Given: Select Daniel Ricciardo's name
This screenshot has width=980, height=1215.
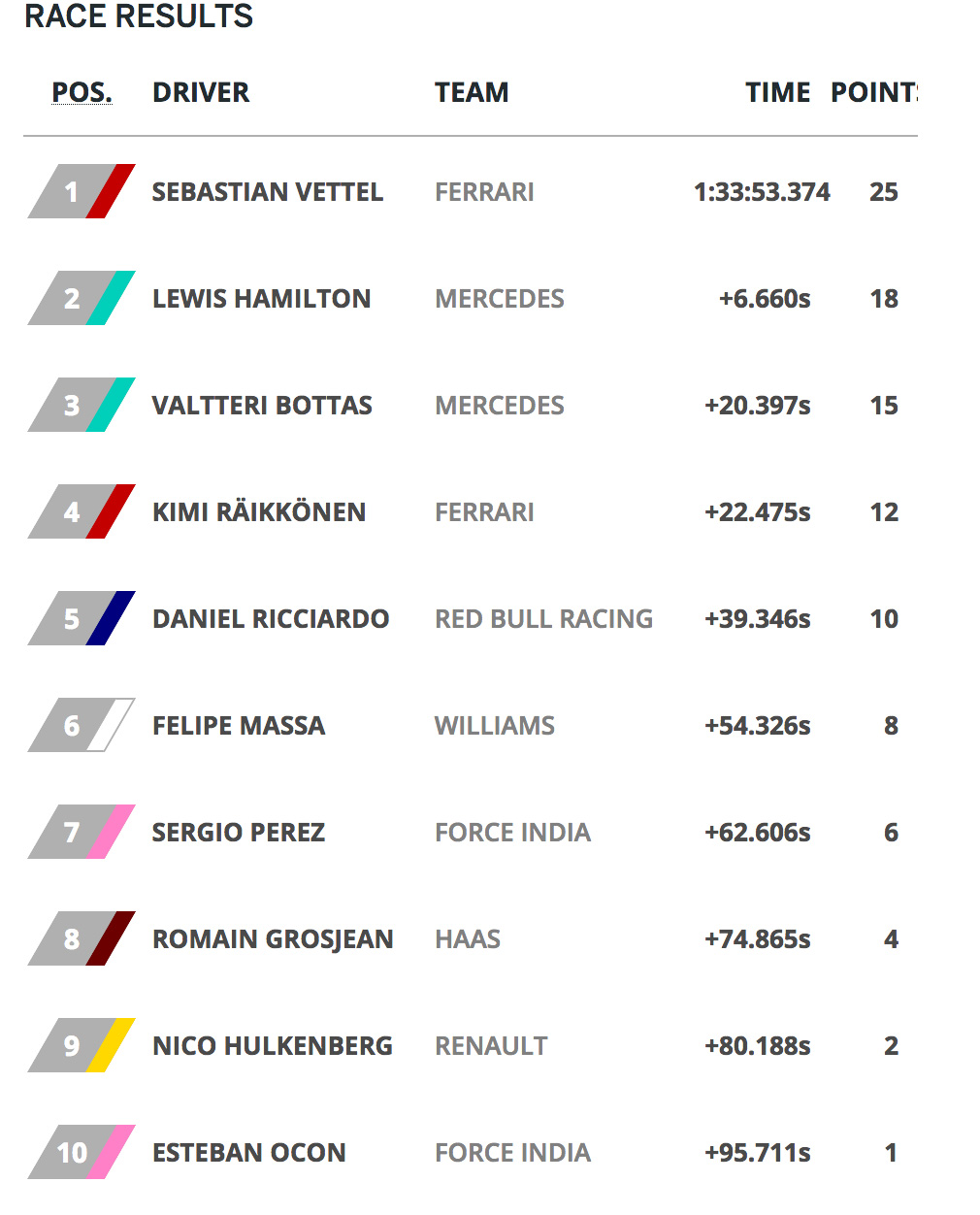Looking at the screenshot, I should coord(271,619).
